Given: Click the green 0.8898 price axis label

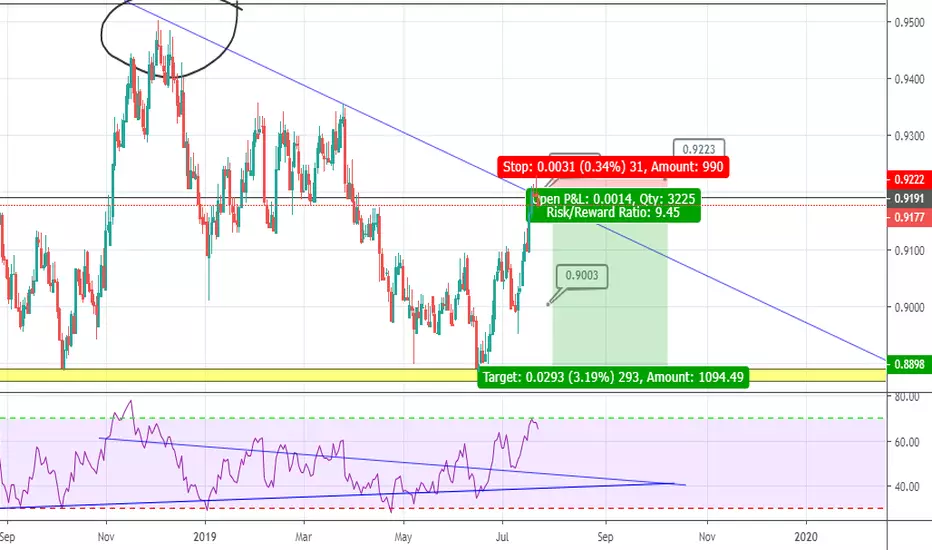Looking at the screenshot, I should (909, 364).
